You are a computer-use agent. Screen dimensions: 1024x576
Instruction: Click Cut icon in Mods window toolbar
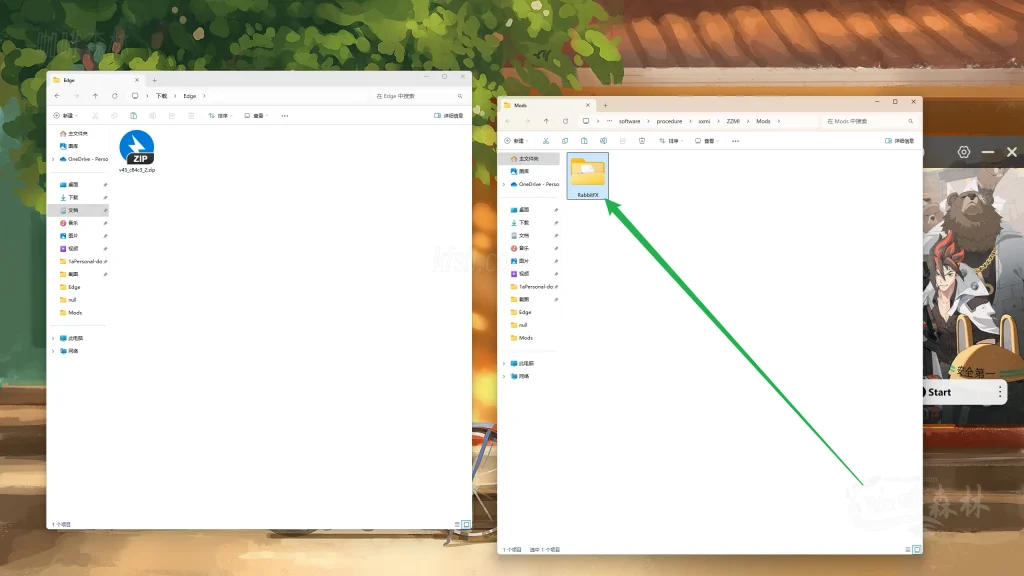pyautogui.click(x=546, y=141)
